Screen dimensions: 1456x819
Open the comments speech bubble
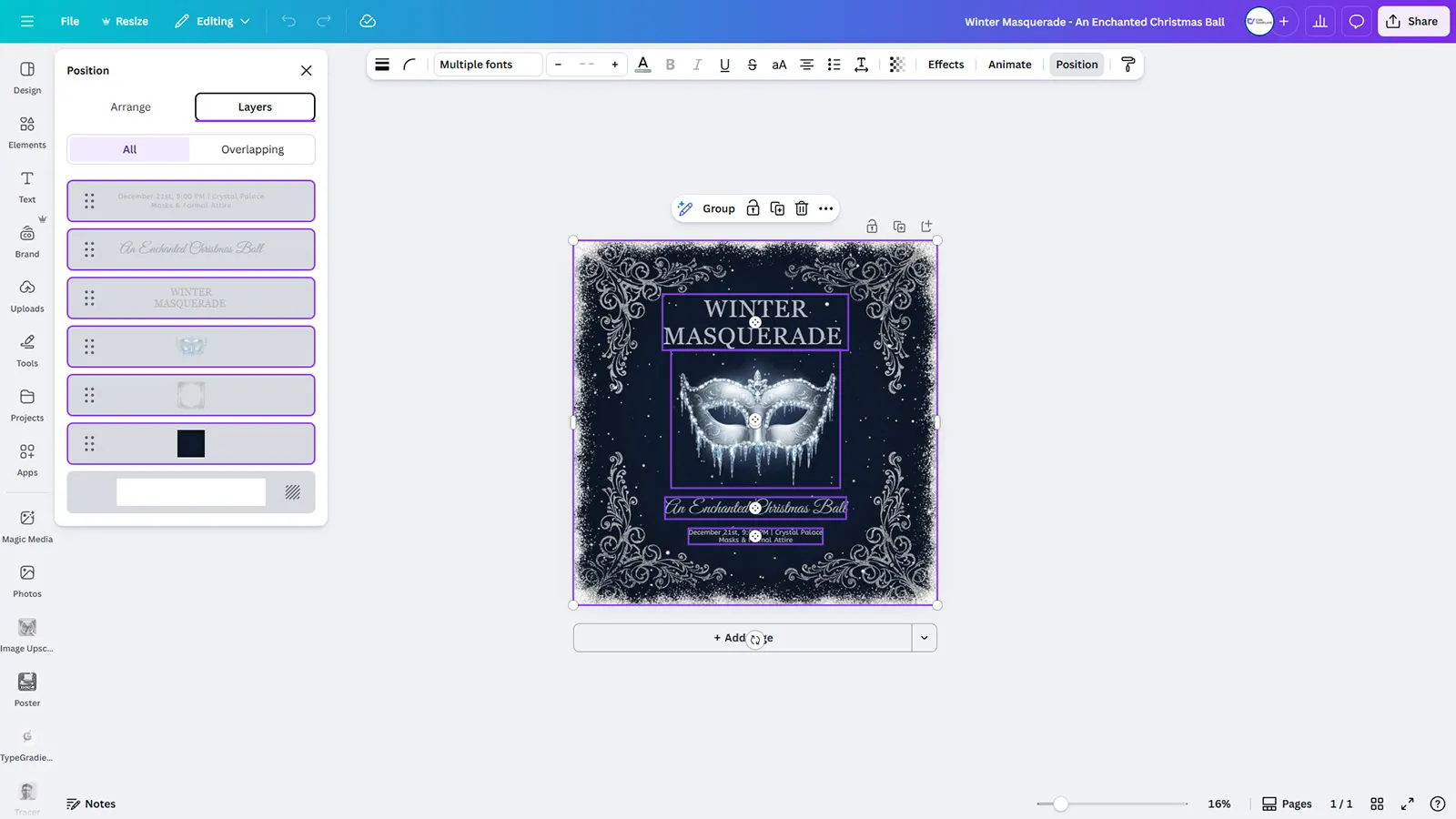[x=1356, y=21]
